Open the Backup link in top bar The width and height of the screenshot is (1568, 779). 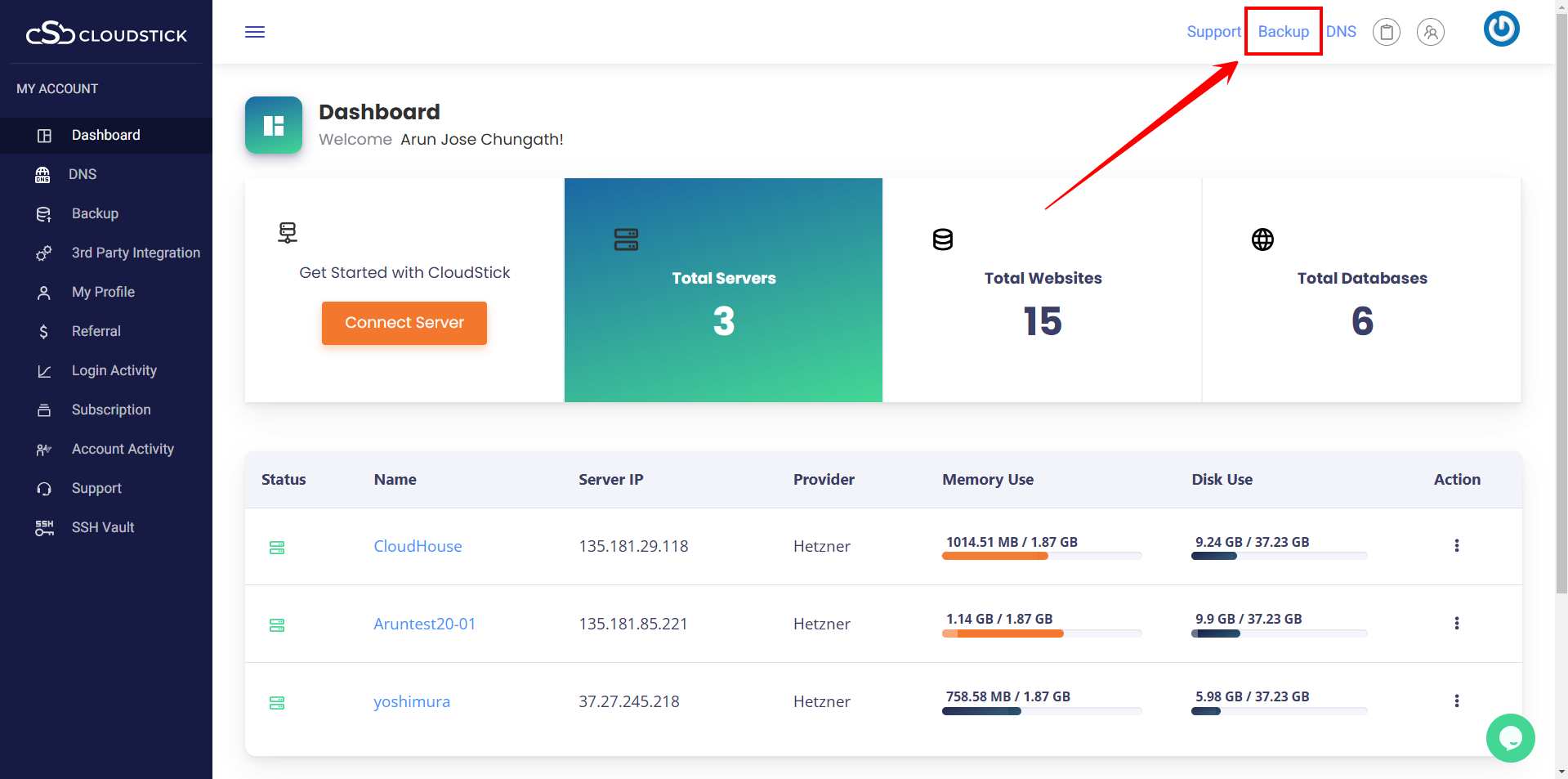[1283, 32]
